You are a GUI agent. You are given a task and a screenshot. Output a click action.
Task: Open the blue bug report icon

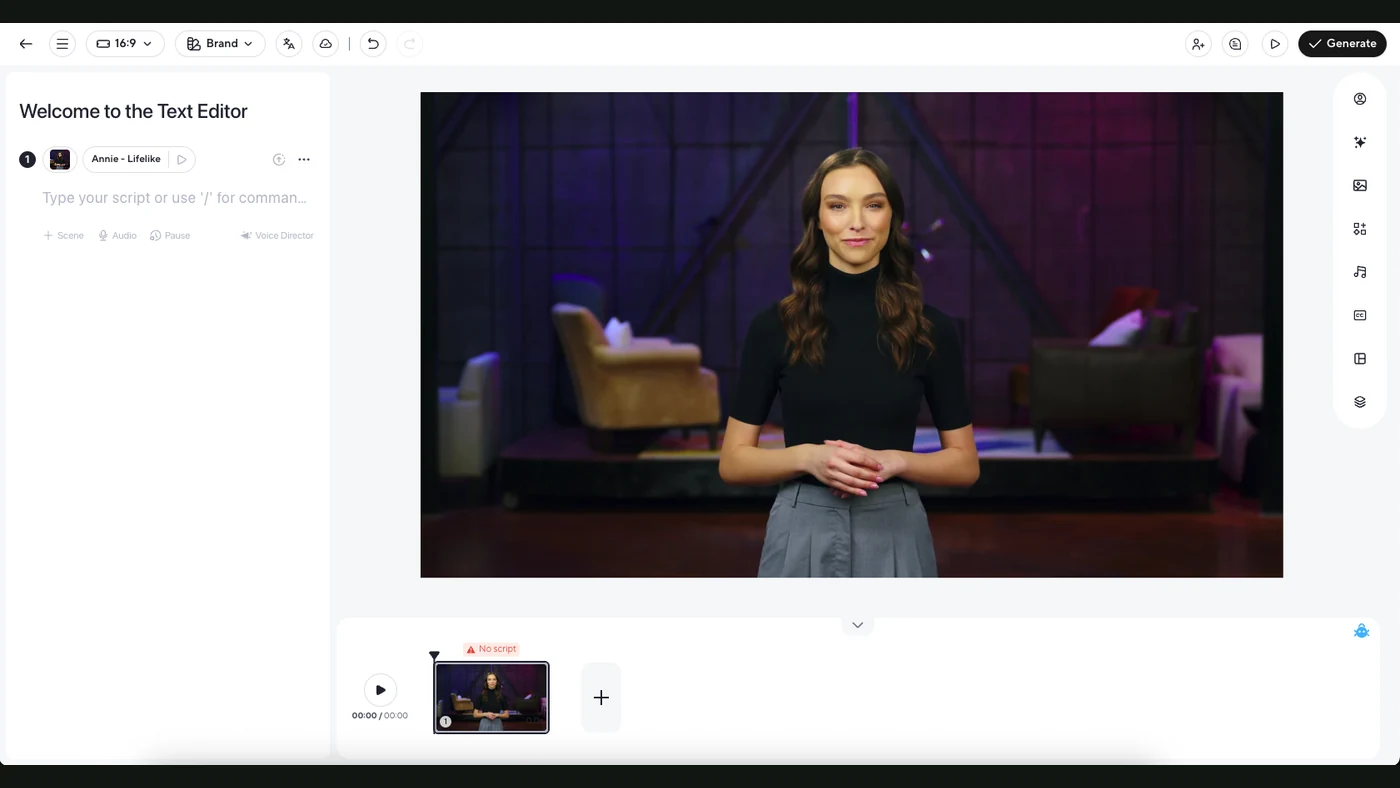click(x=1361, y=631)
